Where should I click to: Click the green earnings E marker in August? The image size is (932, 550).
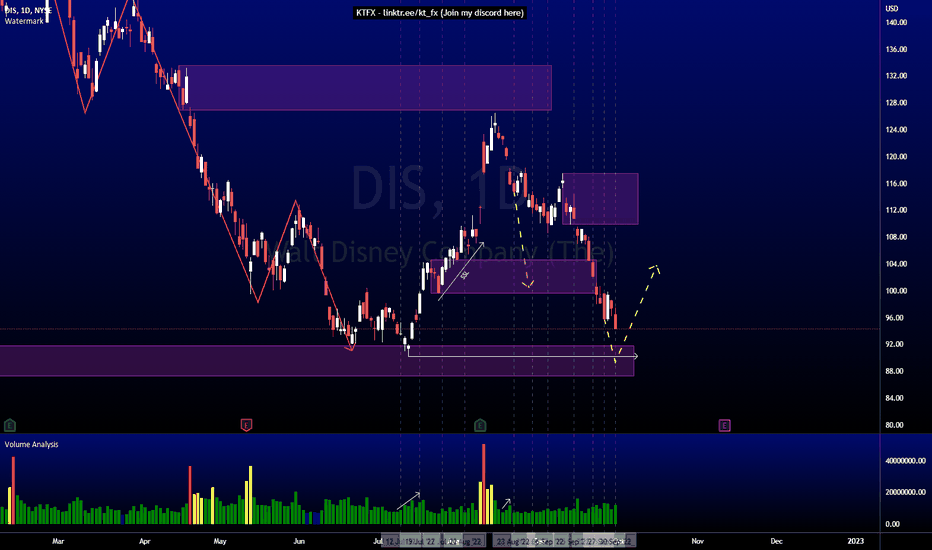tap(480, 425)
